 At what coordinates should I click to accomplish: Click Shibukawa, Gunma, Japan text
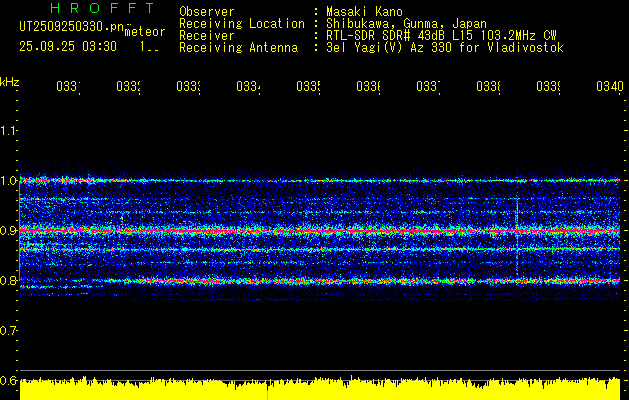tap(406, 24)
